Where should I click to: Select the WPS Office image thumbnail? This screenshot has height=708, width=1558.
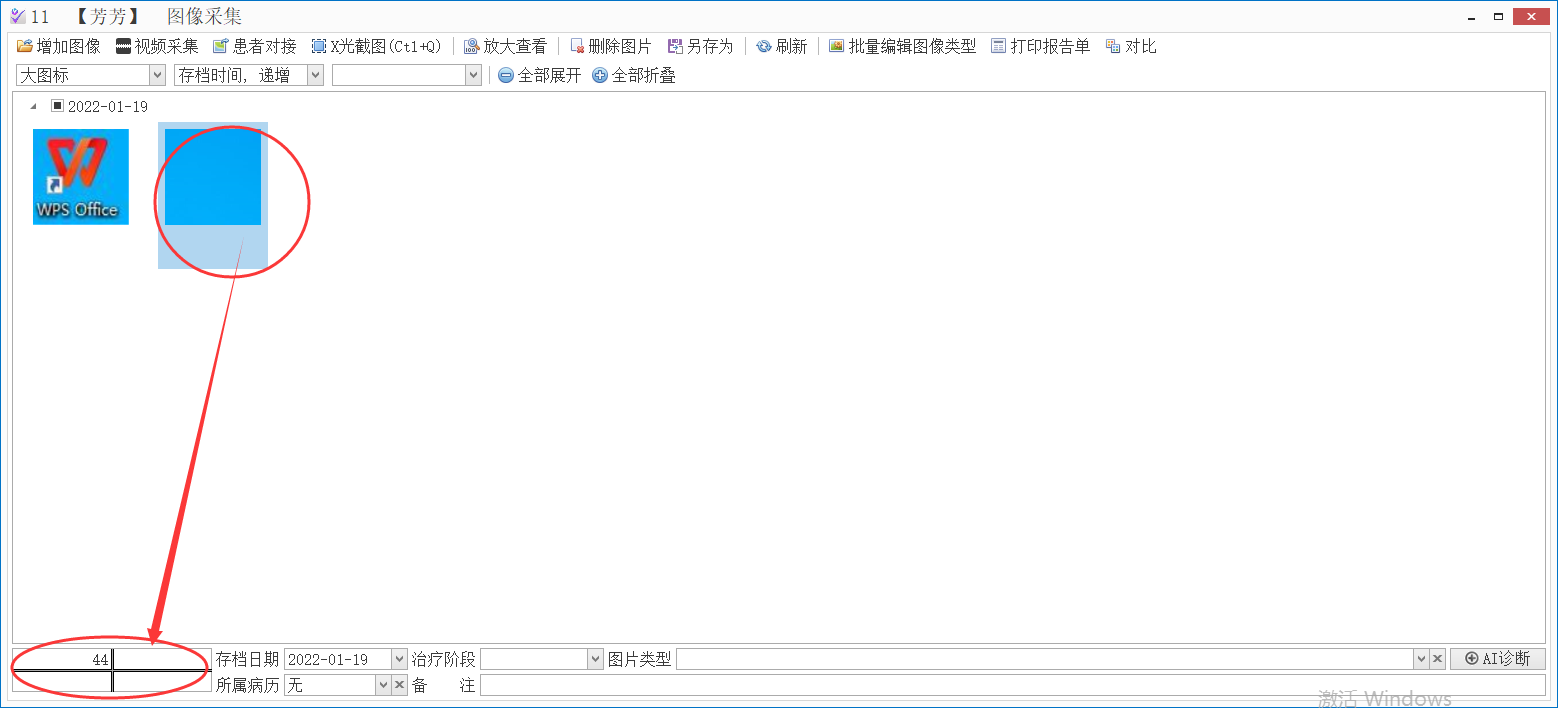click(81, 177)
